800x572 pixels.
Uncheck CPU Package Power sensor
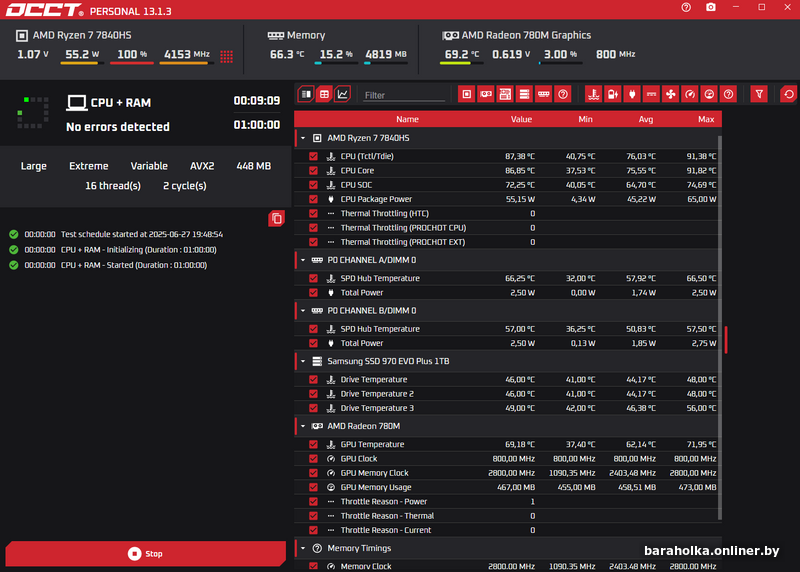(313, 199)
